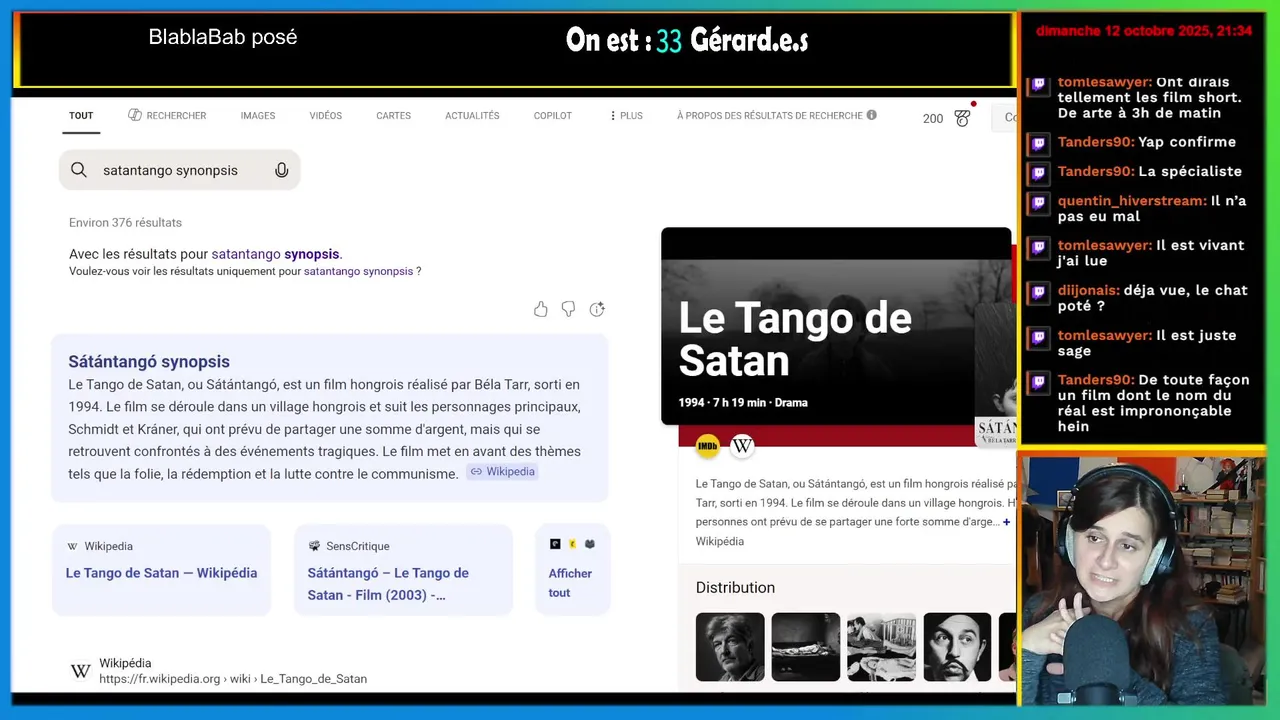
Task: Click the info icon beside À propos
Action: [872, 115]
